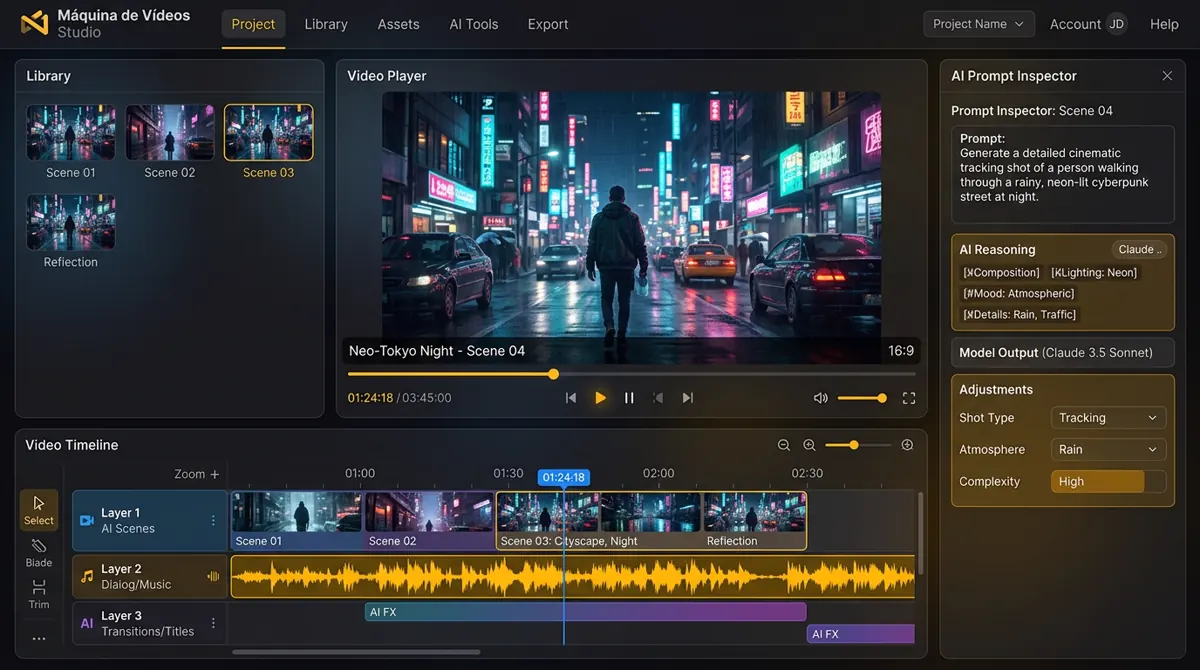The height and width of the screenshot is (670, 1200).
Task: Click the Lighting: Neon reasoning tag
Action: [1094, 272]
